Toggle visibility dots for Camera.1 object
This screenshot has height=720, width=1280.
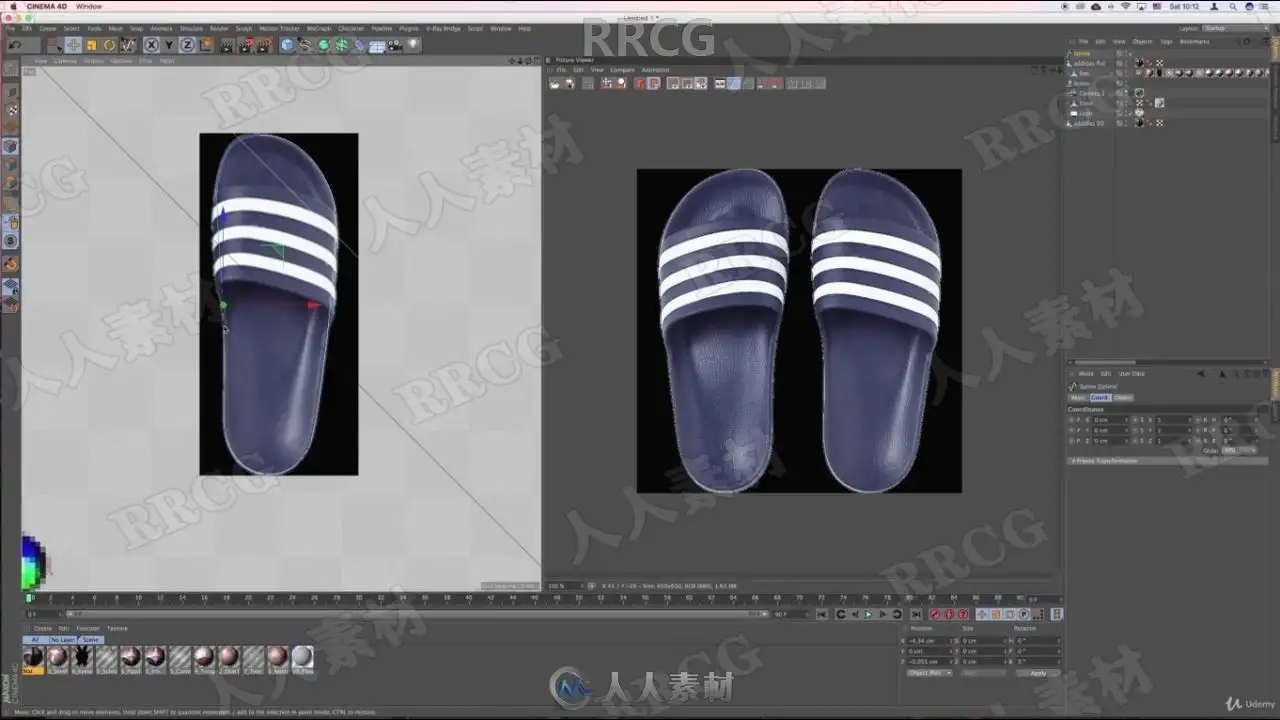[1126, 93]
